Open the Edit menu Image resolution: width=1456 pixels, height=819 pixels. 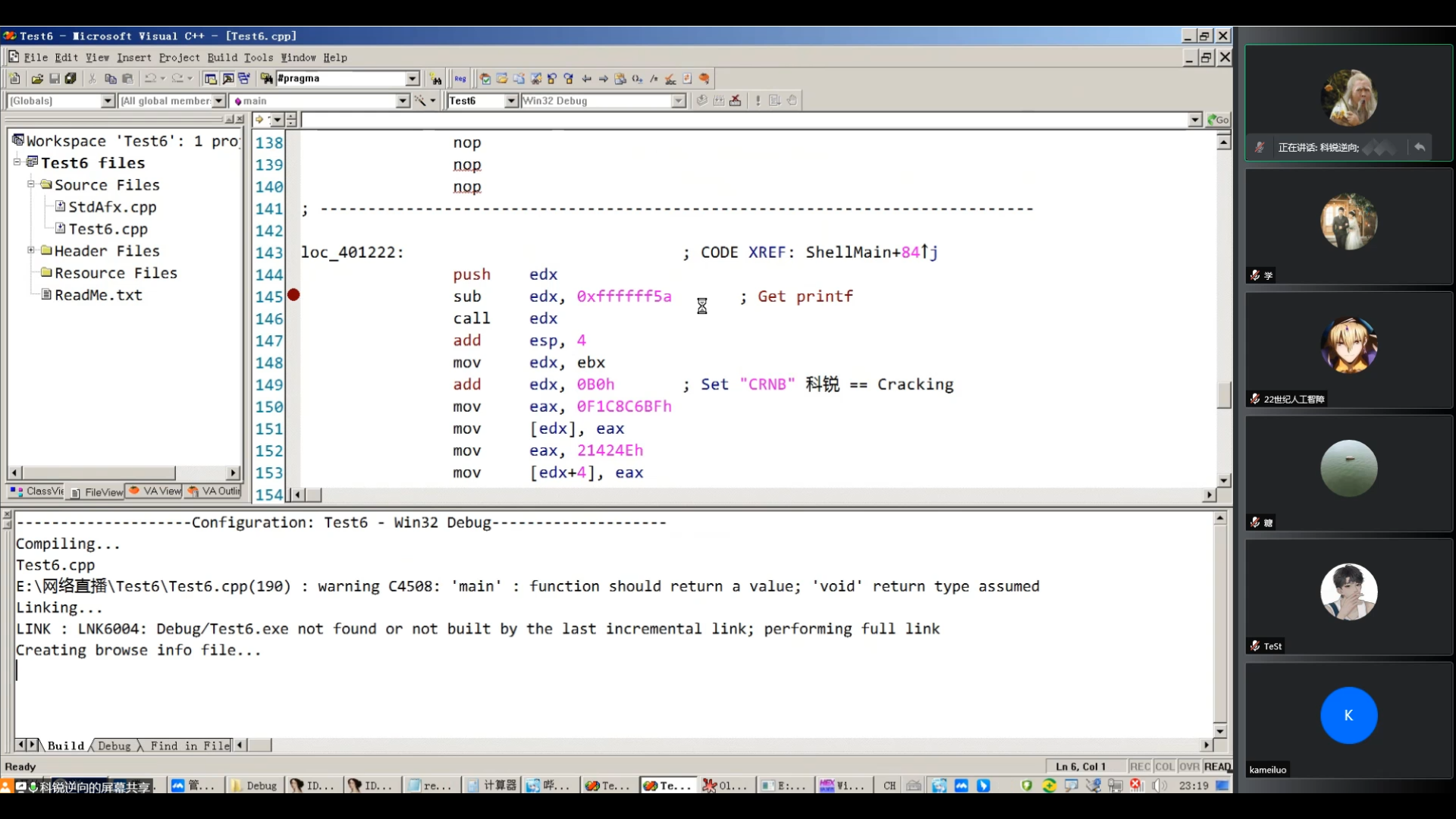click(66, 58)
